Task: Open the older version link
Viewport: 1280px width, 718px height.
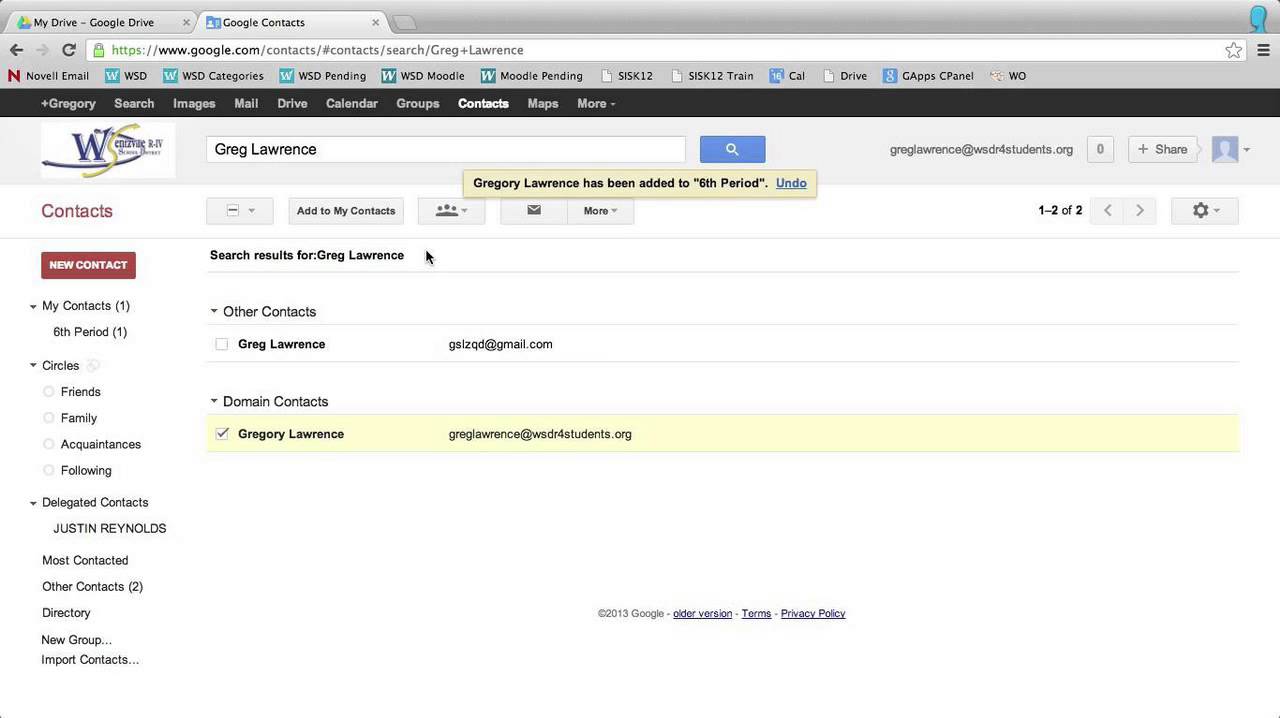Action: click(702, 614)
